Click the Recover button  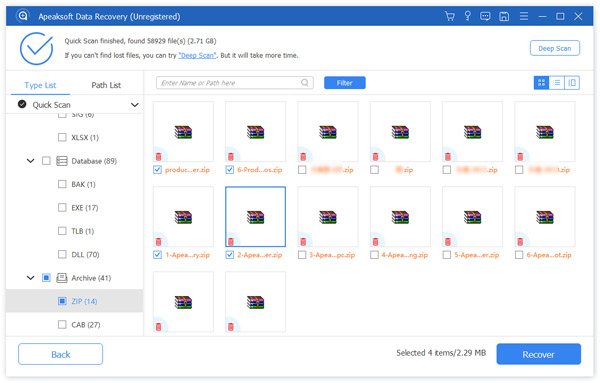(538, 354)
